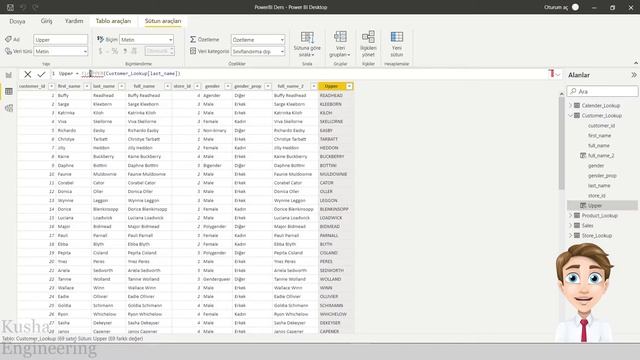Image resolution: width=640 pixels, height=360 pixels.
Task: Click the Yeni sütun icon
Action: tap(396, 37)
